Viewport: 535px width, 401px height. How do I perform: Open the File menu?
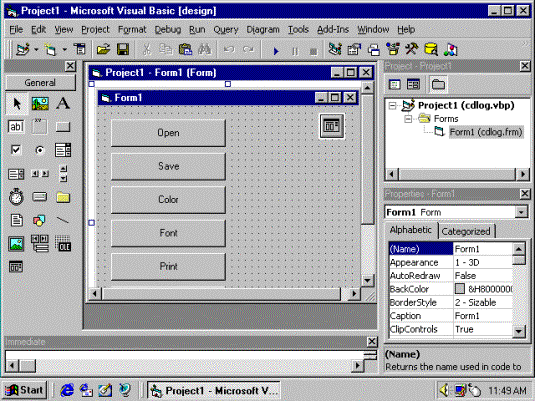16,30
